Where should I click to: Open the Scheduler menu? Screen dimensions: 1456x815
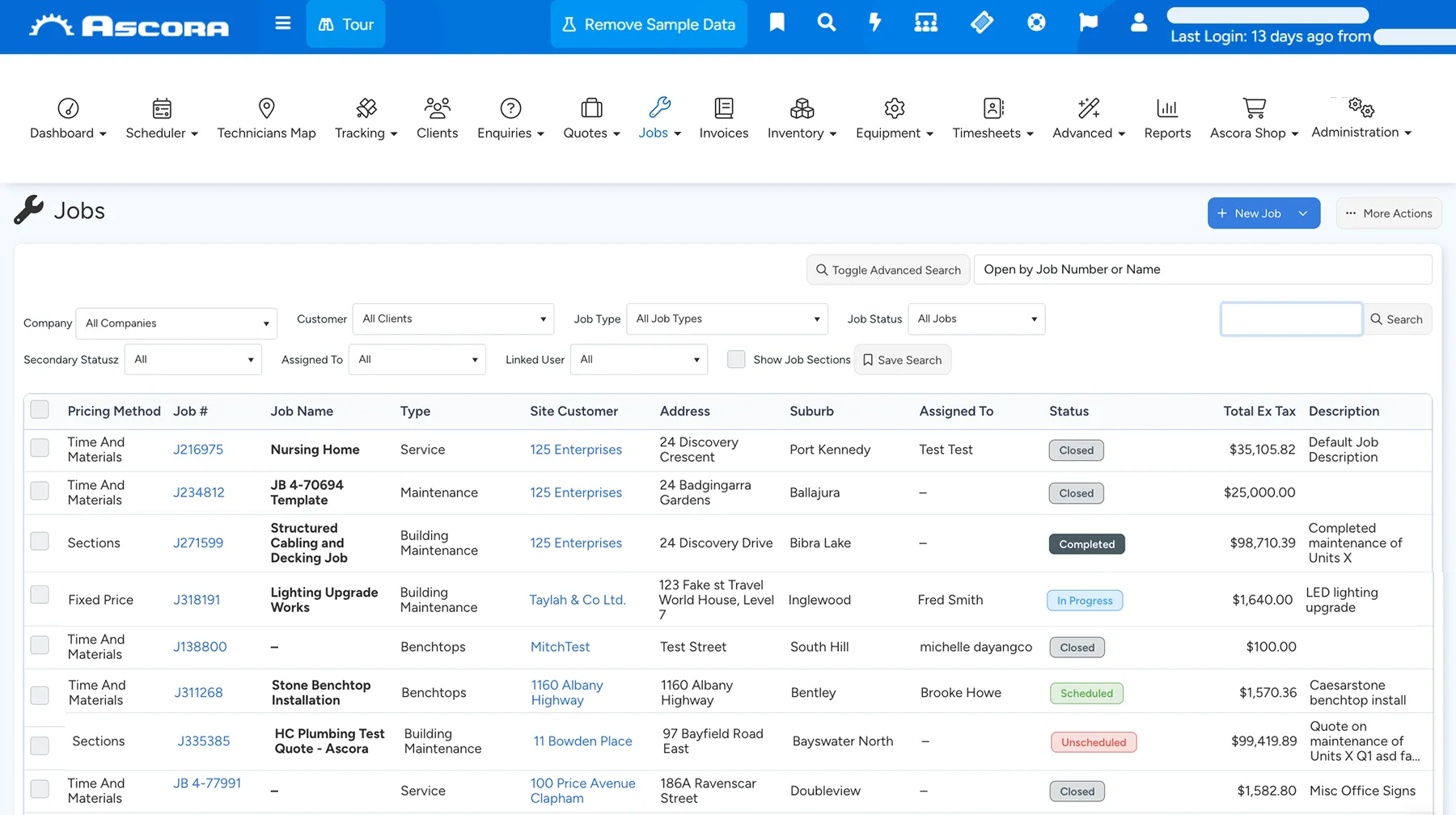pyautogui.click(x=162, y=119)
